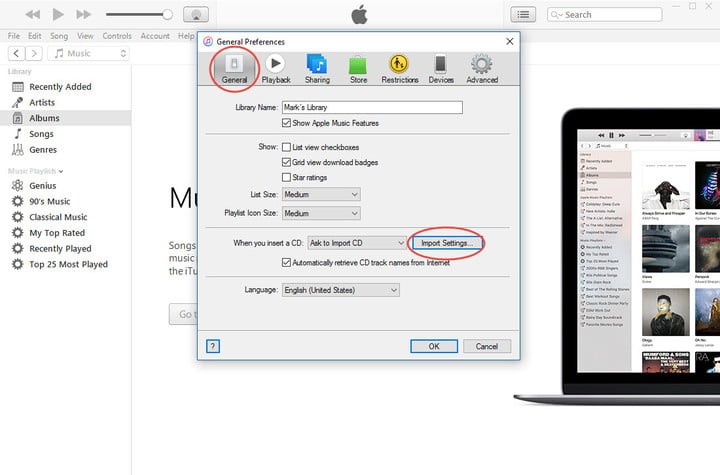Click the volume slider knob
This screenshot has width=720, height=475.
[168, 15]
